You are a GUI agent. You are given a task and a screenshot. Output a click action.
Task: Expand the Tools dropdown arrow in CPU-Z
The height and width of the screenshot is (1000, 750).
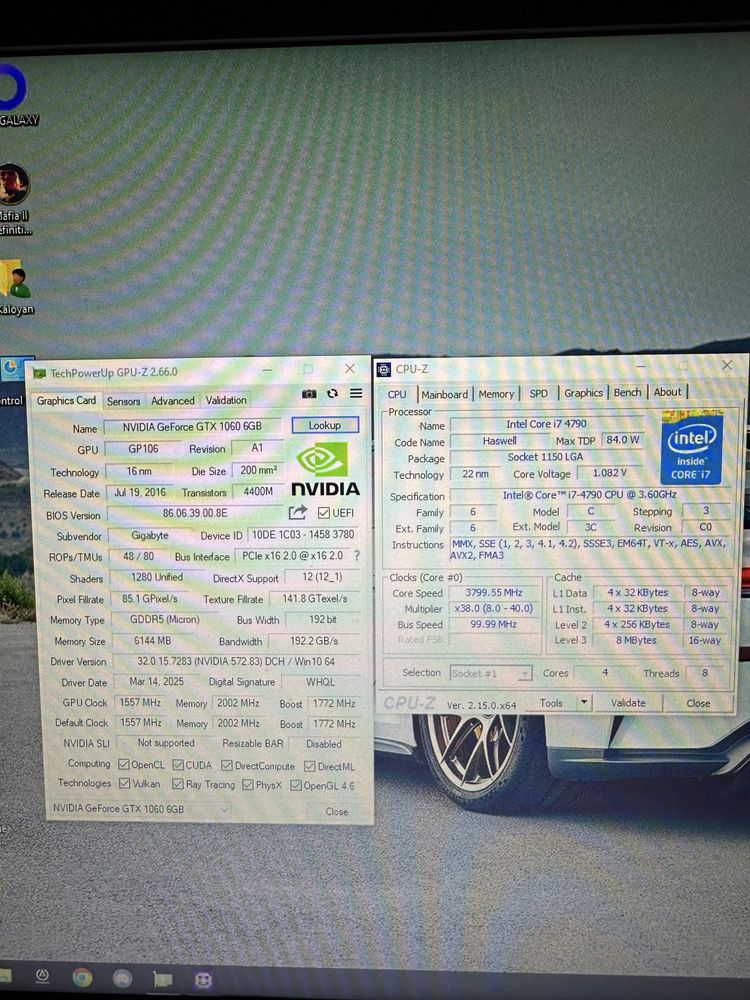584,702
